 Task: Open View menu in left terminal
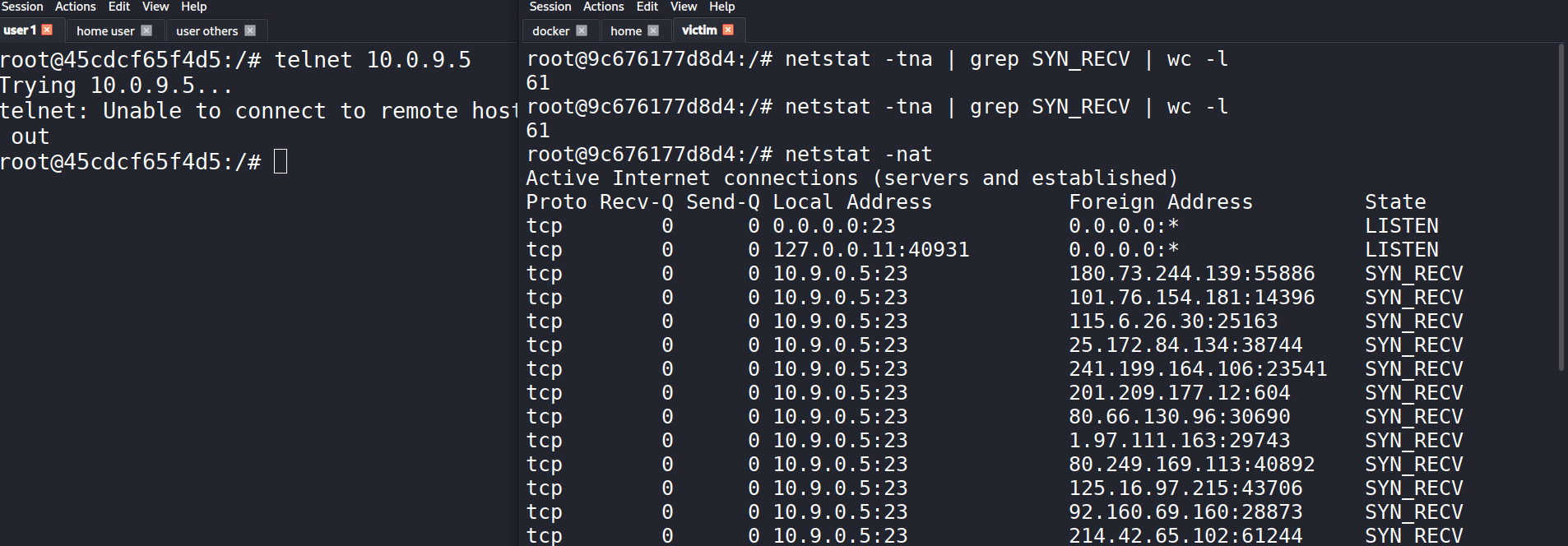(155, 7)
